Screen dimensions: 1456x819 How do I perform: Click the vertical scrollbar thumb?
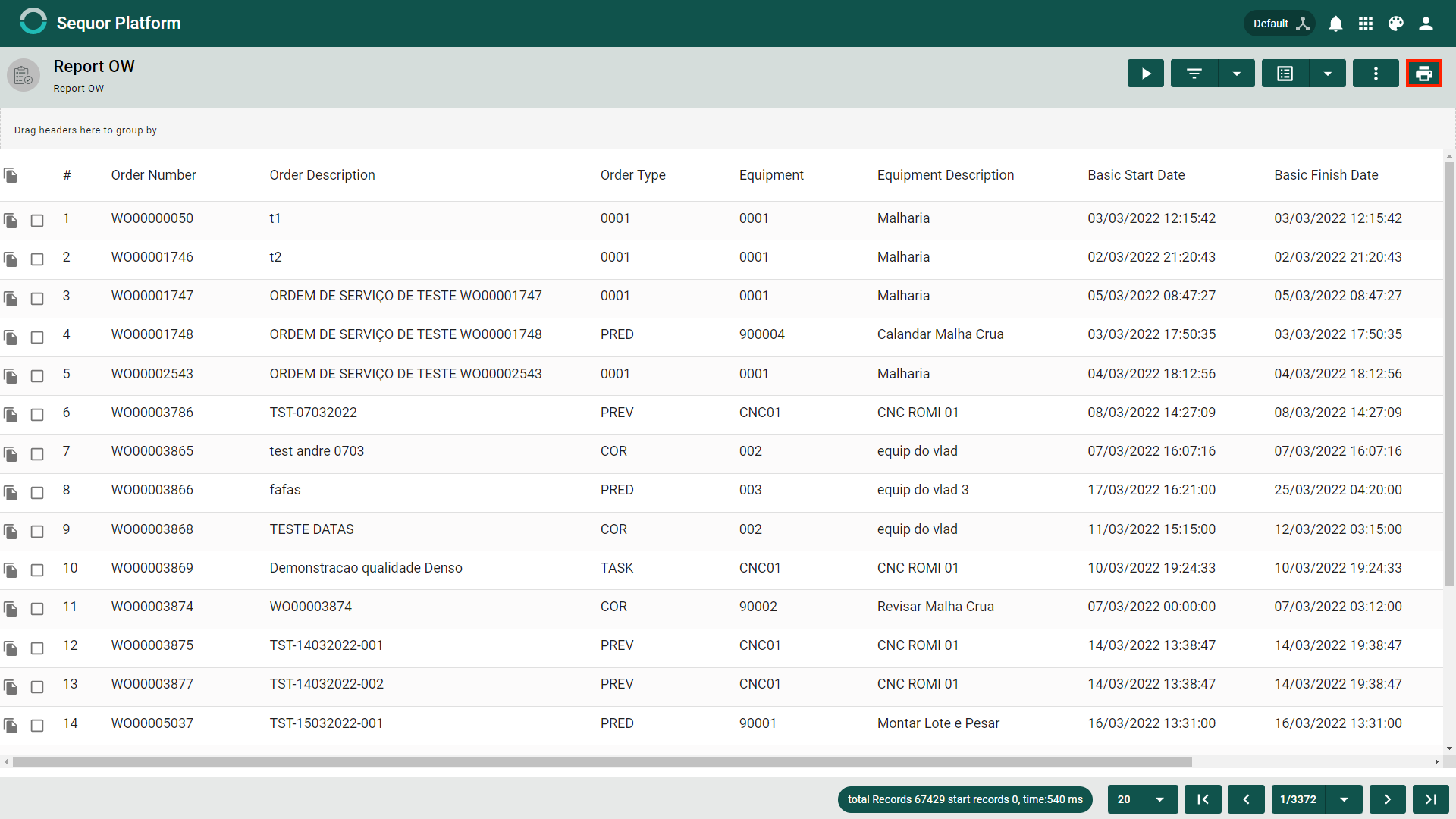[x=1449, y=375]
